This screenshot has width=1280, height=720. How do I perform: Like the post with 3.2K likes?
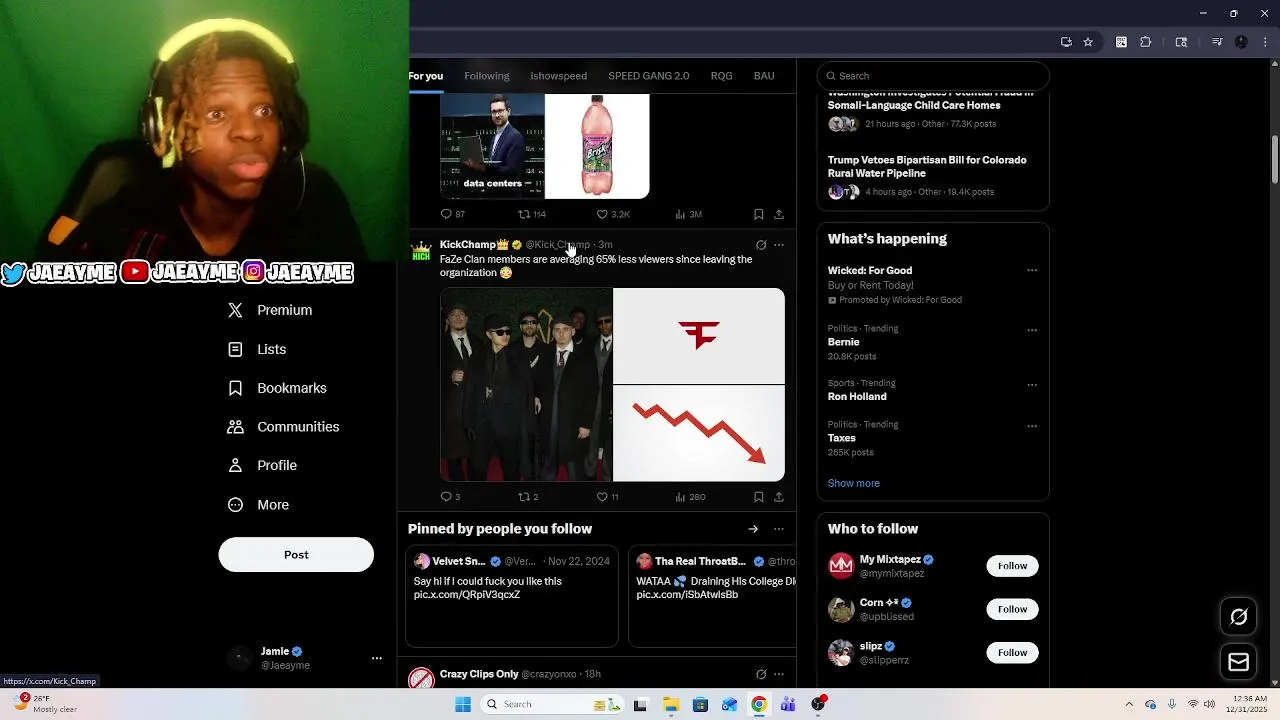coord(612,214)
